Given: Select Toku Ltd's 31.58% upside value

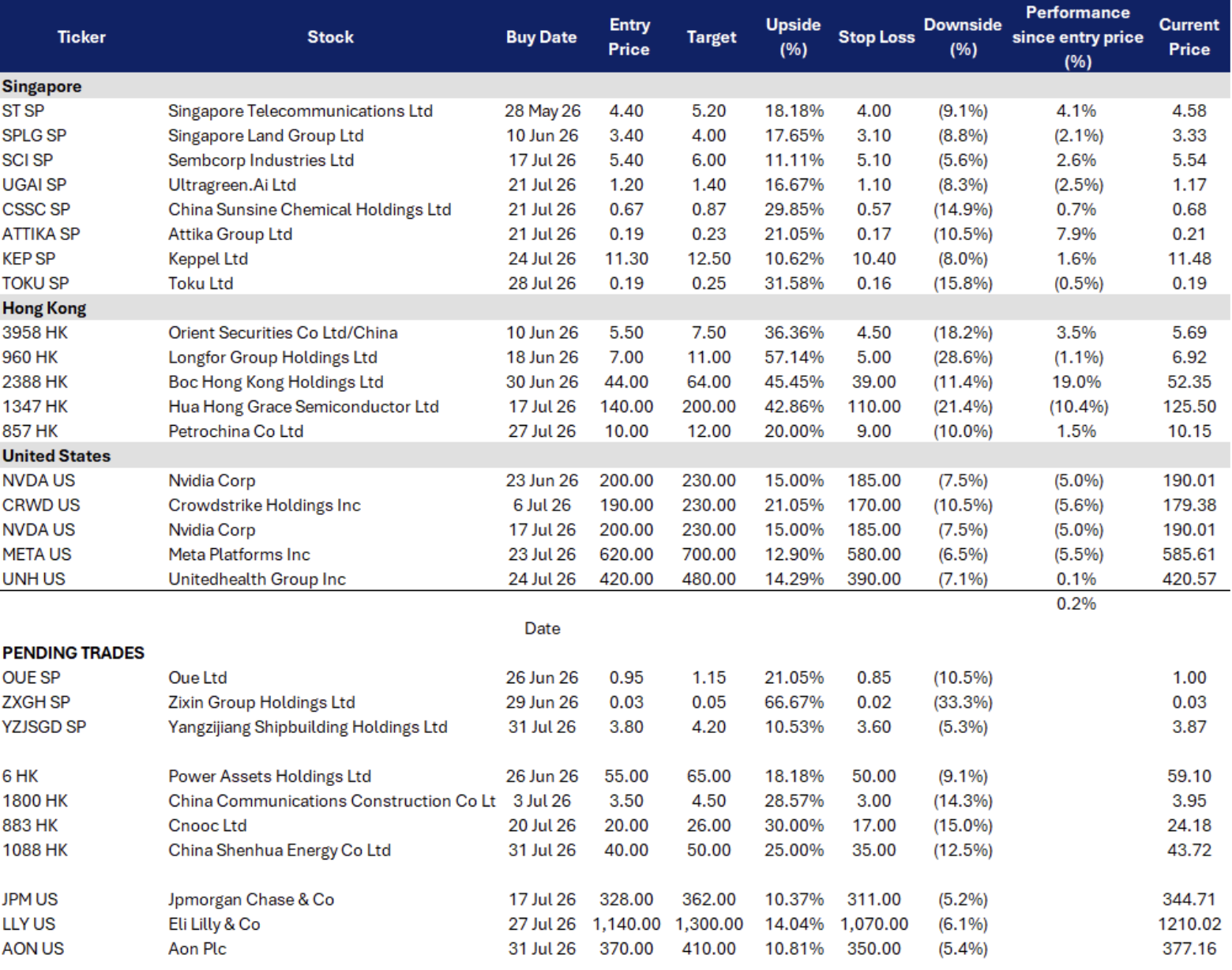Looking at the screenshot, I should pos(794,283).
